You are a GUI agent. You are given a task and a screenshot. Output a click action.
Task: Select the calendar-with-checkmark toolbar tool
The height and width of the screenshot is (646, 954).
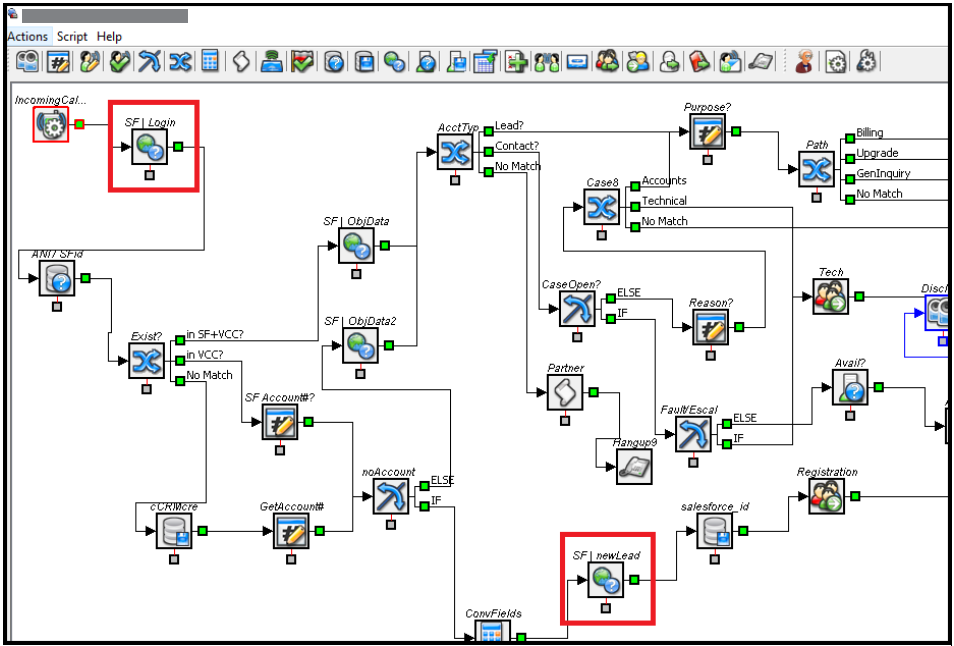pyautogui.click(x=485, y=61)
